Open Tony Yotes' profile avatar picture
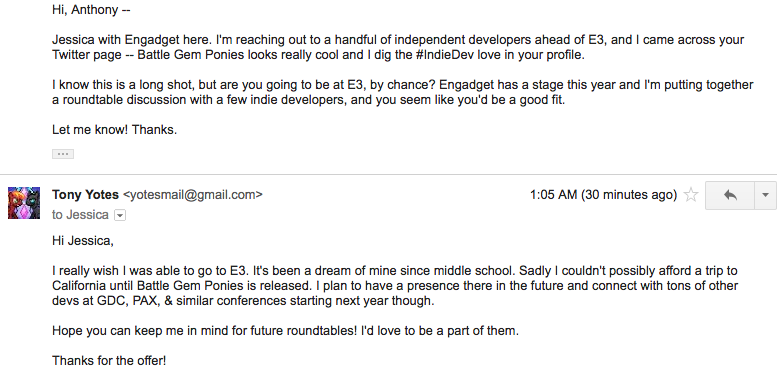This screenshot has width=782, height=374. click(24, 203)
